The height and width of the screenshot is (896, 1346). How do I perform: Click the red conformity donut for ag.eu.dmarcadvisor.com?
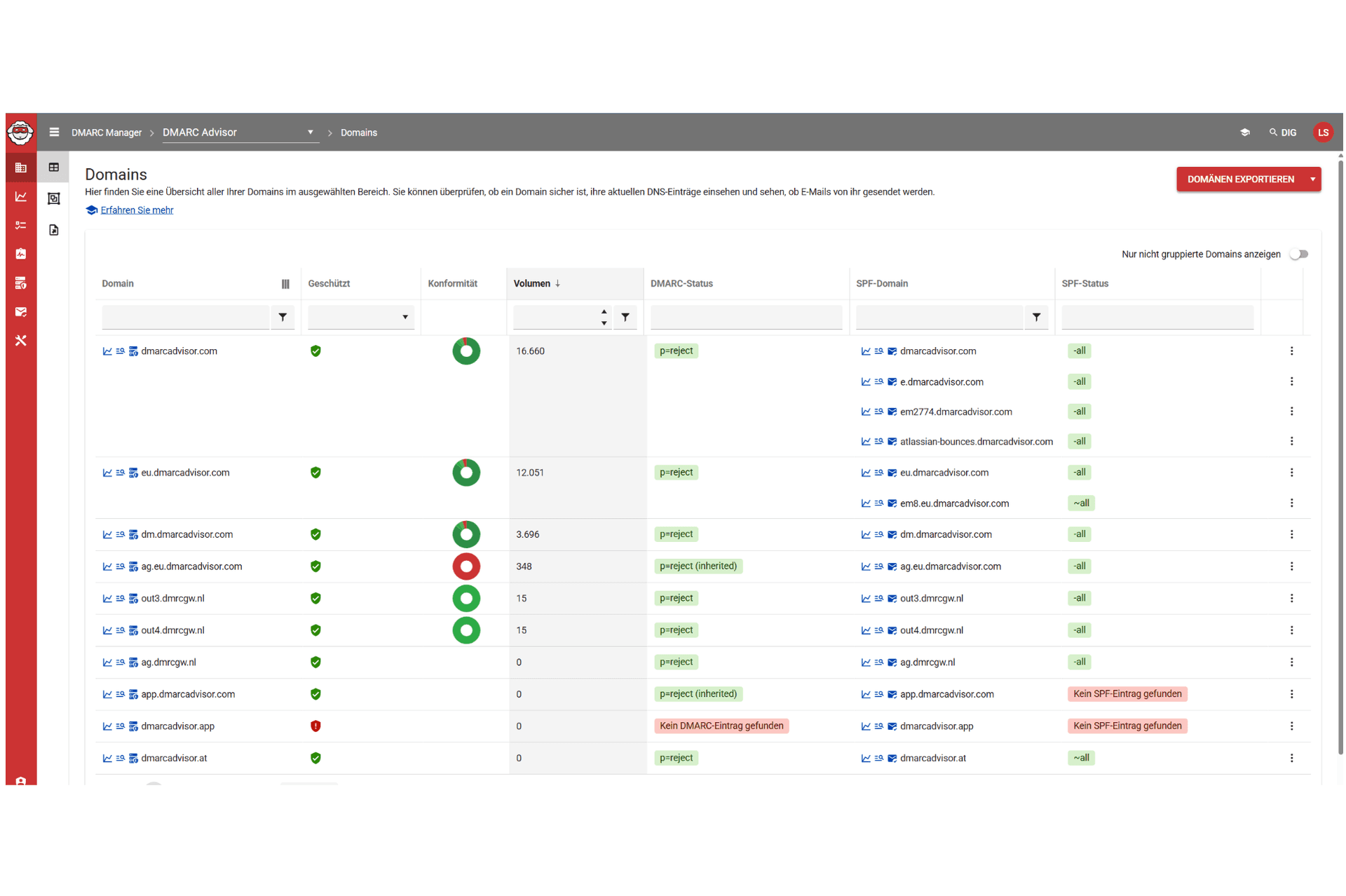[466, 566]
